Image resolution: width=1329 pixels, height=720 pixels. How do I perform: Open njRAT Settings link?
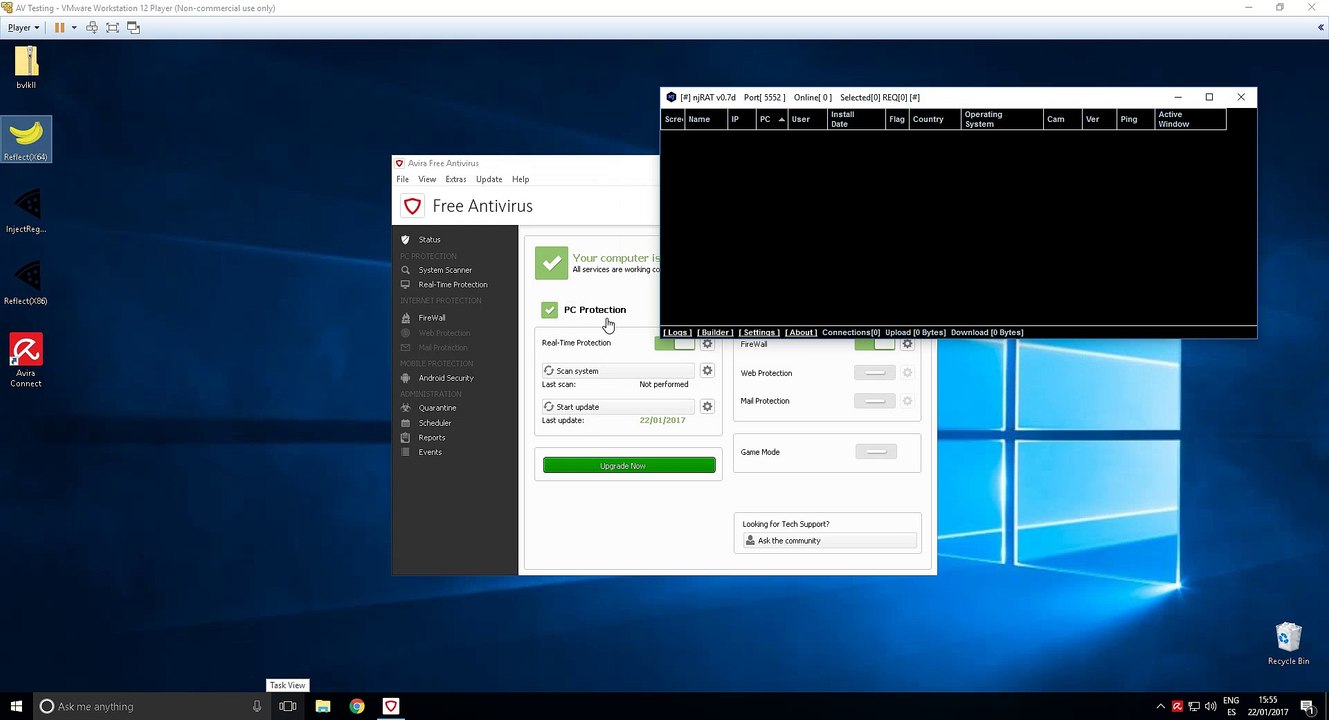(759, 332)
